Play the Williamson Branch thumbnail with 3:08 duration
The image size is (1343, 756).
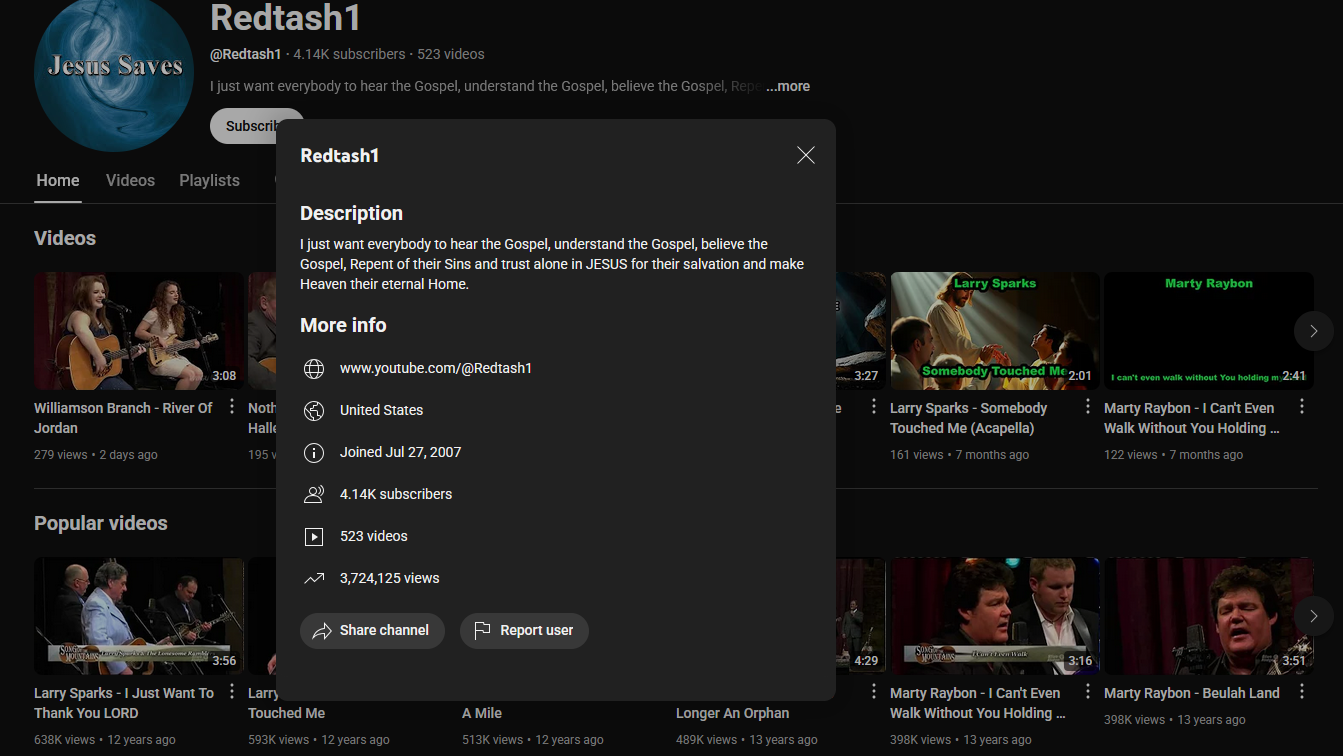point(139,331)
